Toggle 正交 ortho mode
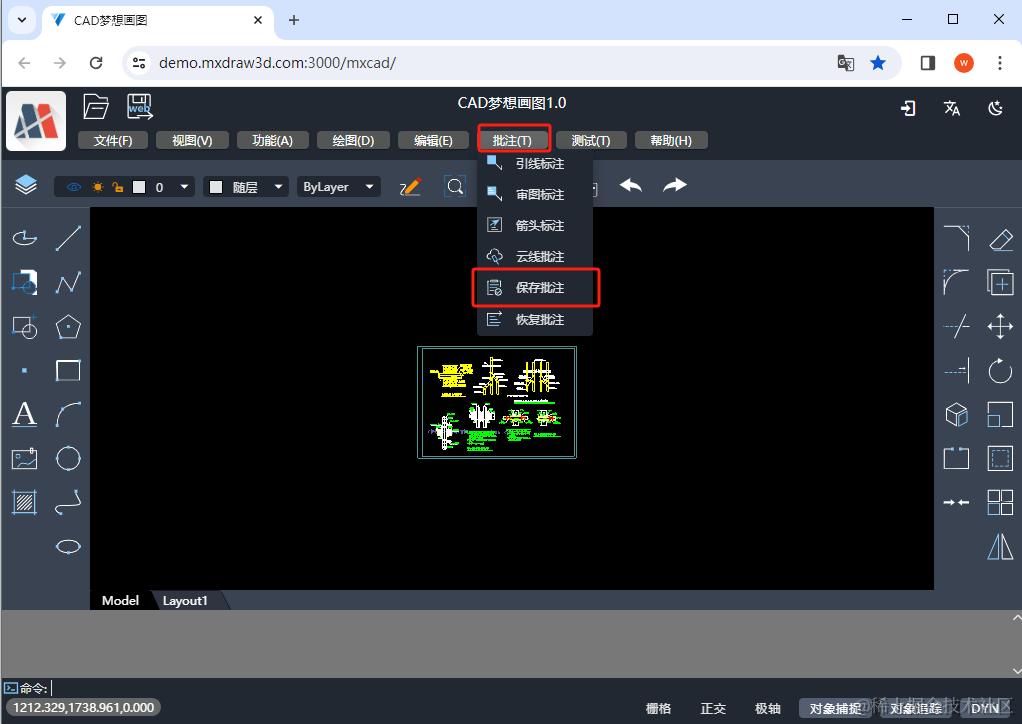The width and height of the screenshot is (1022, 724). [x=712, y=708]
